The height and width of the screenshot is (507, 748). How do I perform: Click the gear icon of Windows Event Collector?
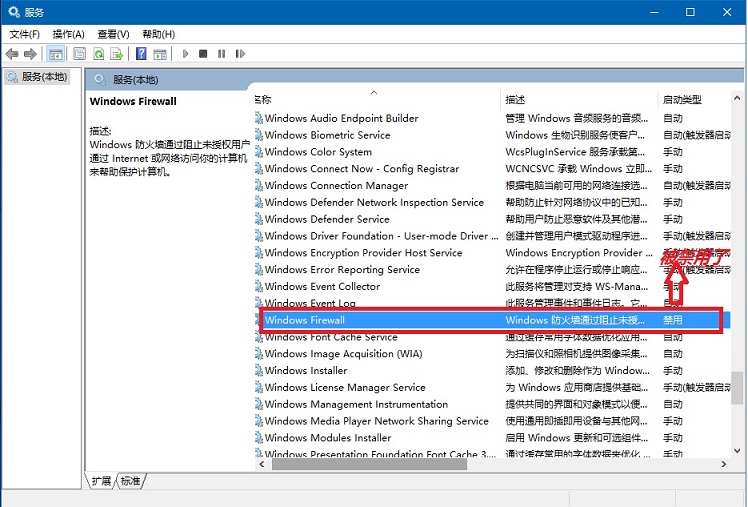click(259, 286)
